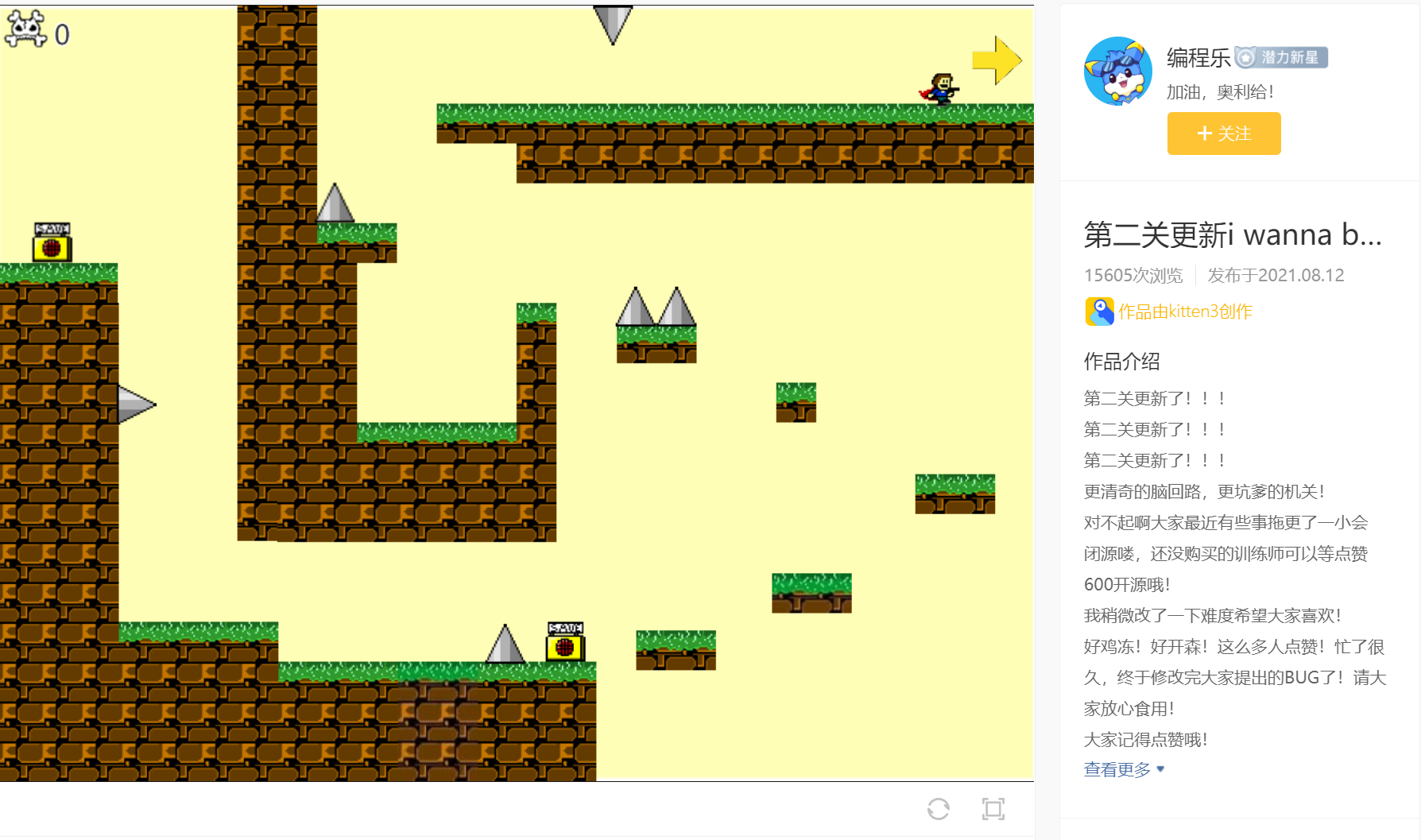
Task: Click the kitten3 editor icon
Action: (1099, 312)
